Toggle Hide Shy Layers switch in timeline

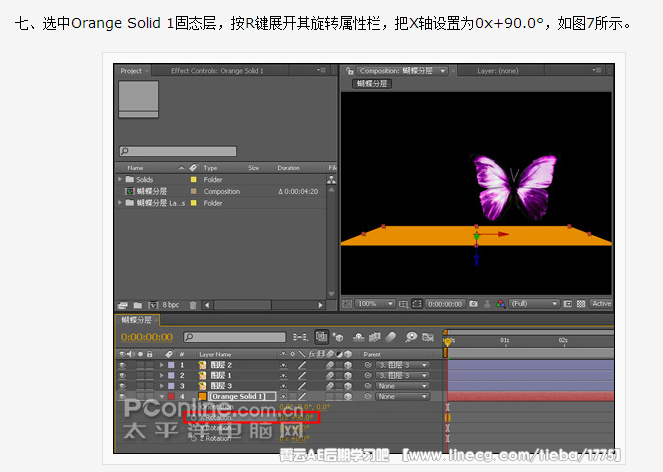point(359,337)
